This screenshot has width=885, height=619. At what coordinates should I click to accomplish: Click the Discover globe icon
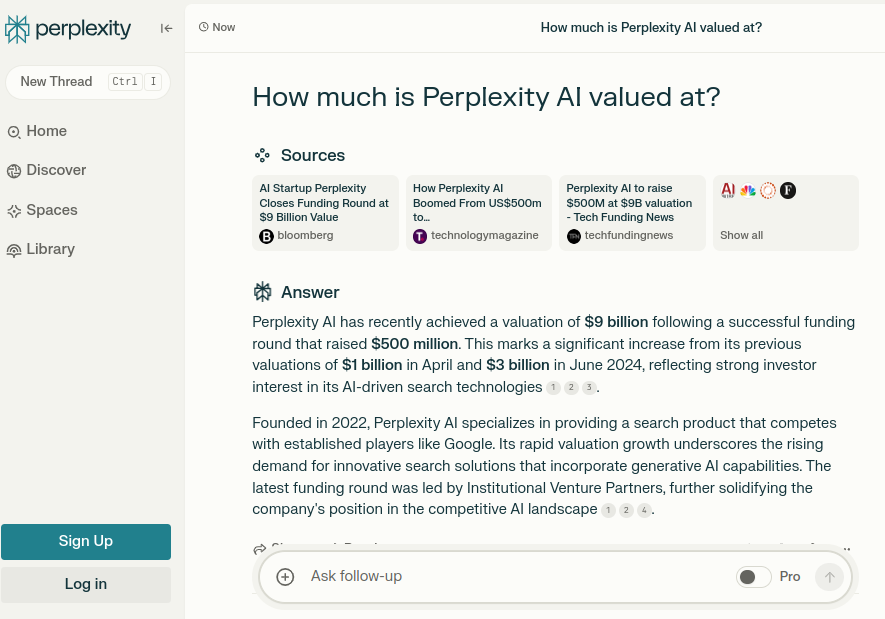click(14, 171)
